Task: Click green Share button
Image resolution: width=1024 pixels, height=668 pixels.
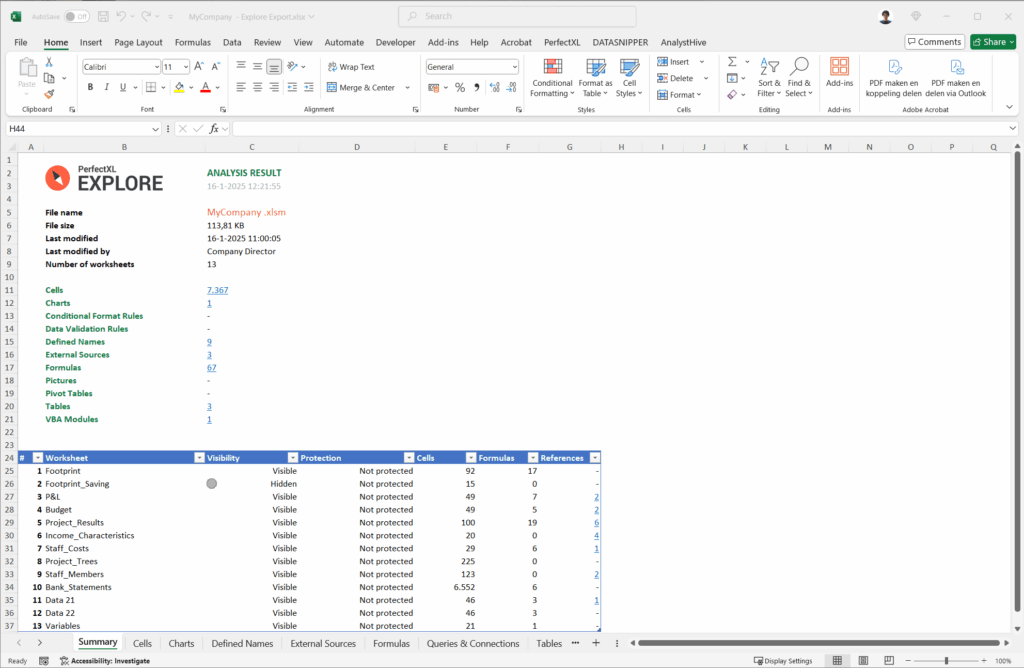Action: point(993,42)
